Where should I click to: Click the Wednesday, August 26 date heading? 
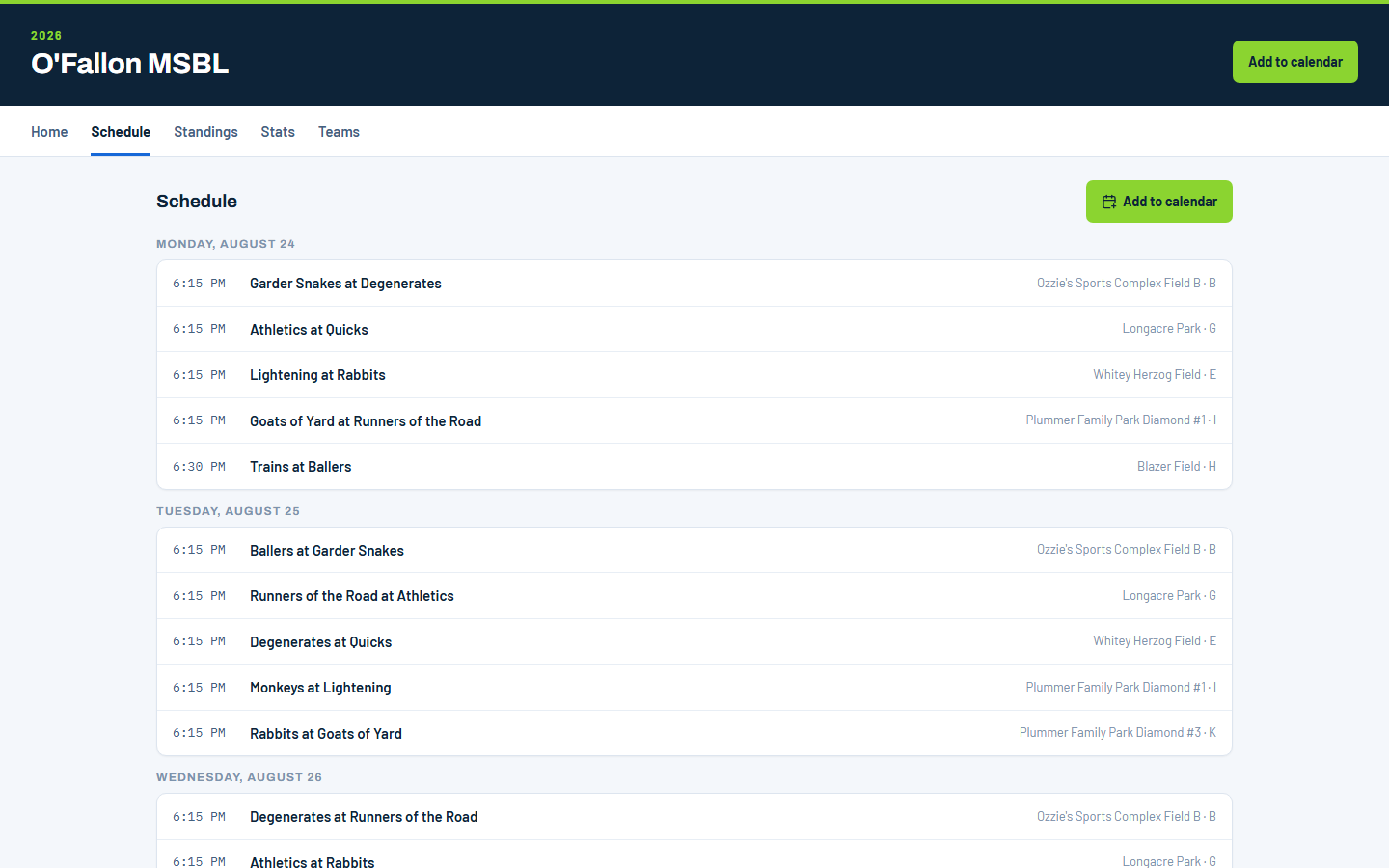(x=239, y=777)
